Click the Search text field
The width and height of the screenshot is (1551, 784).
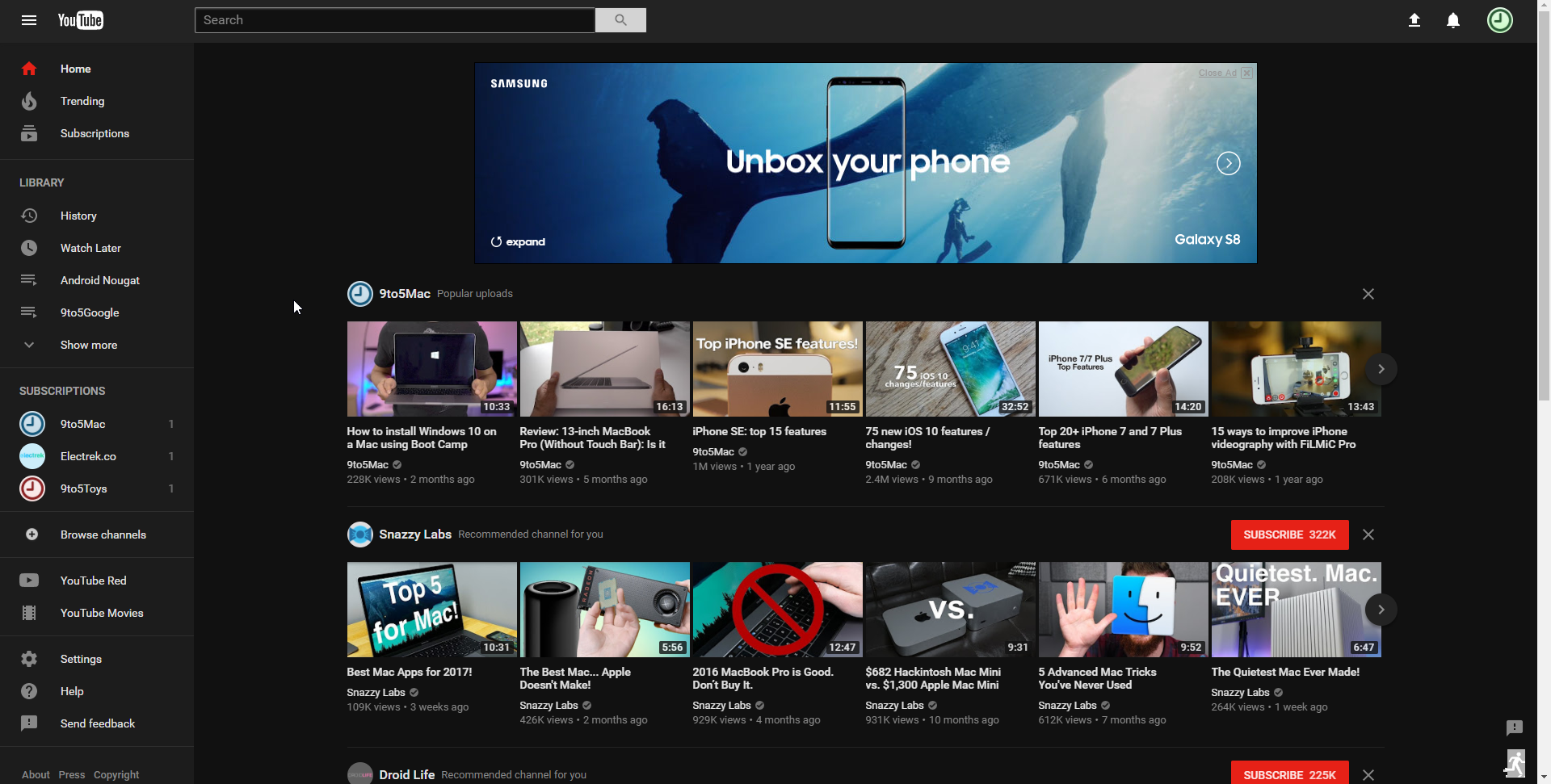click(x=394, y=20)
